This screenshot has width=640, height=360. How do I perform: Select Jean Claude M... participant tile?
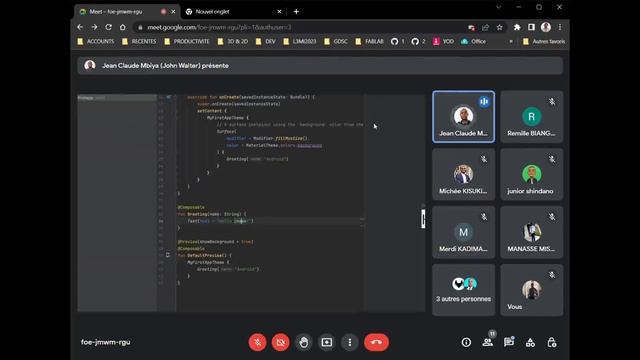tap(463, 117)
